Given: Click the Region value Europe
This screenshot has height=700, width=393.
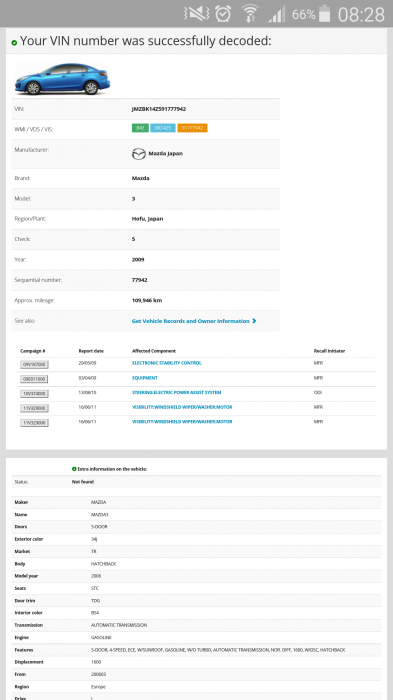Looking at the screenshot, I should [x=98, y=687].
